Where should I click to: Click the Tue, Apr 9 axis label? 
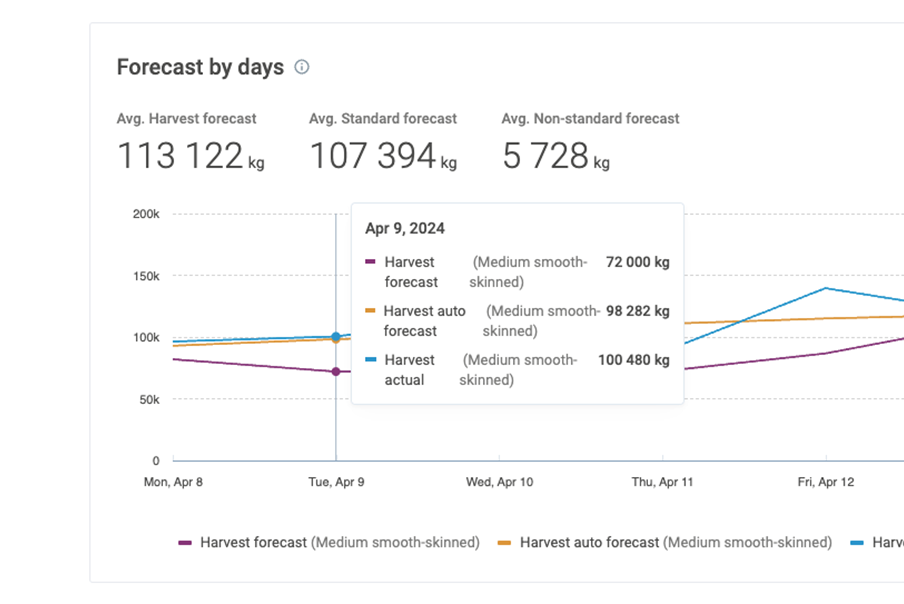tap(336, 482)
